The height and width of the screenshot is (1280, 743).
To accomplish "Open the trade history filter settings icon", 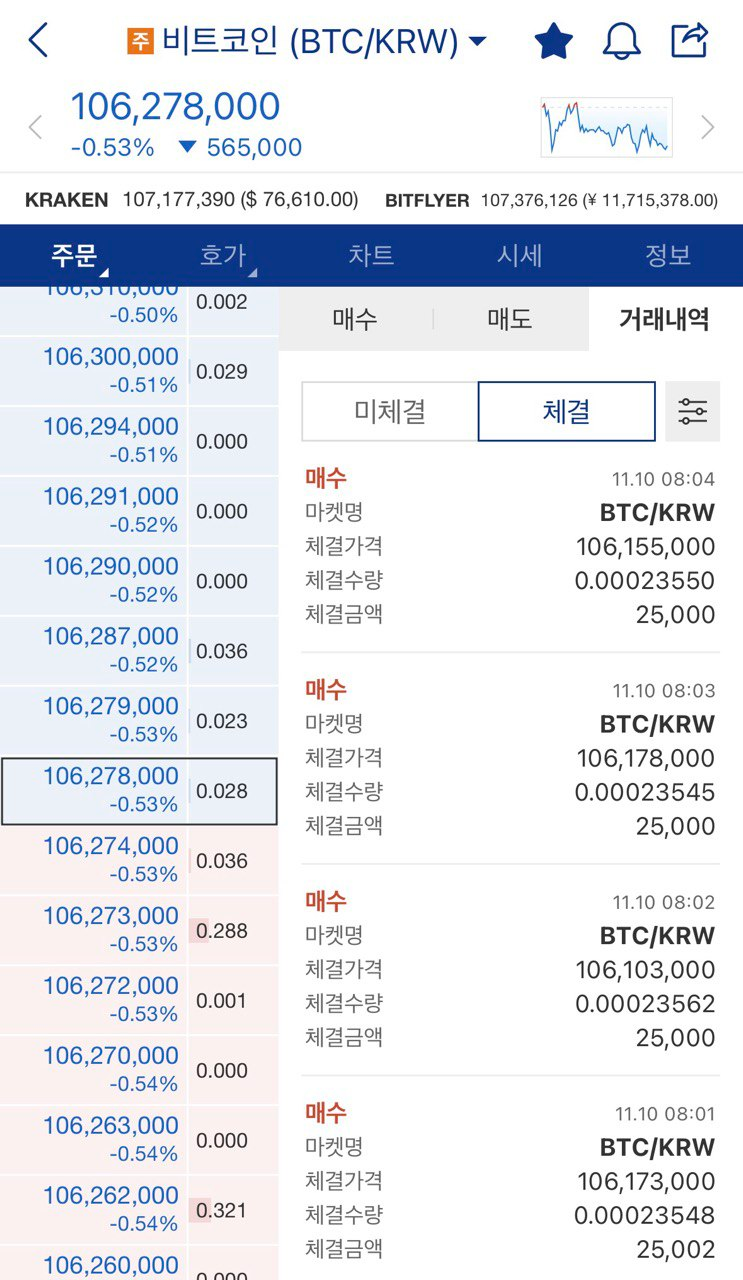I will coord(692,411).
